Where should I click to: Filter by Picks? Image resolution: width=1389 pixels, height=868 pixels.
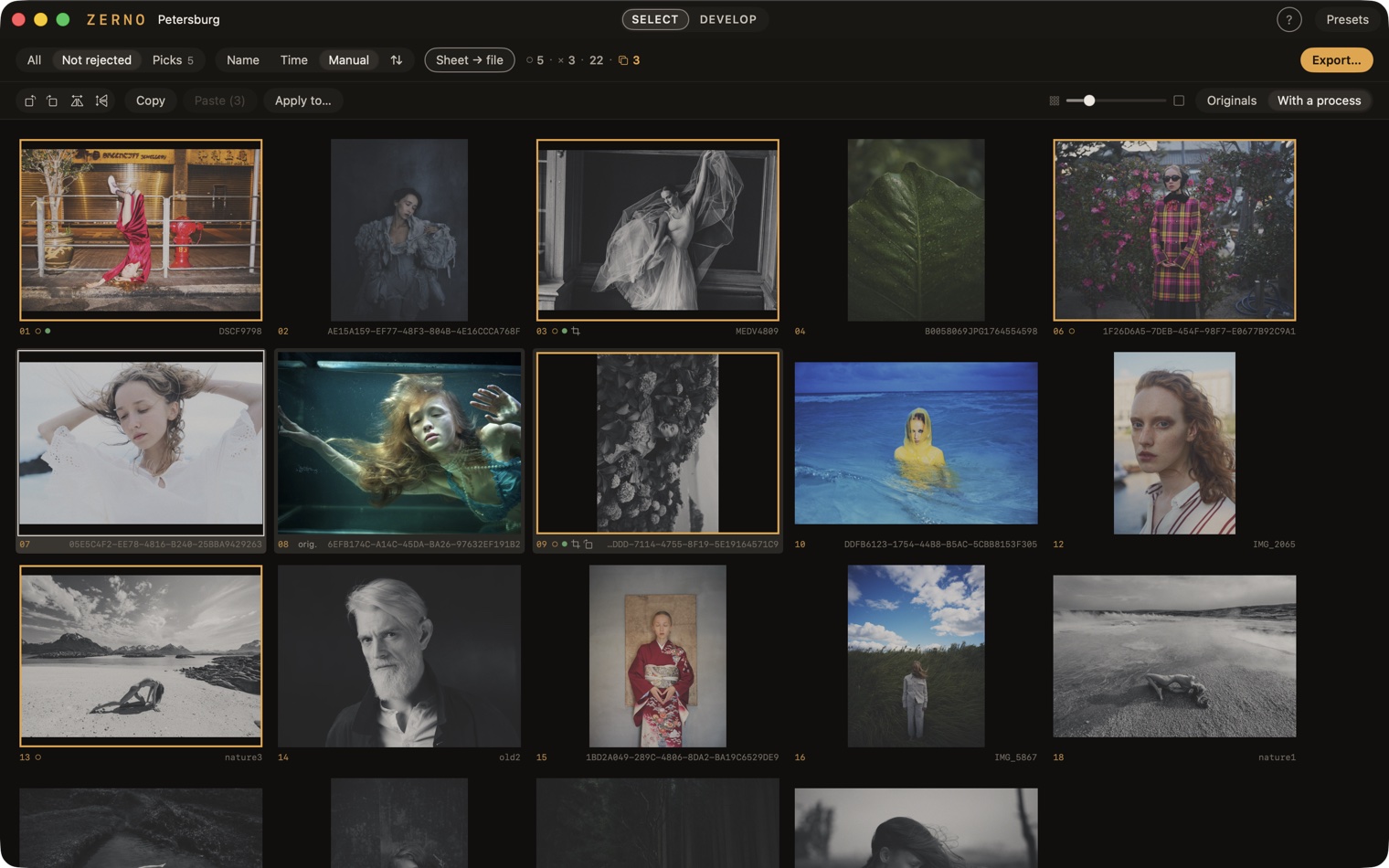coord(173,60)
